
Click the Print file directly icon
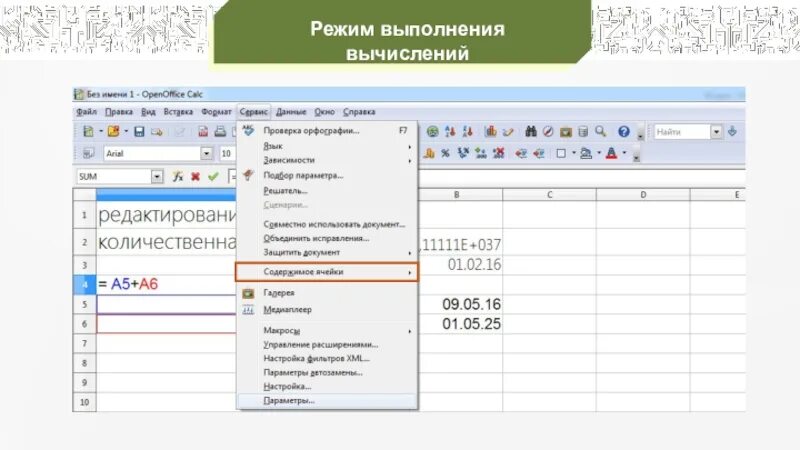(x=220, y=132)
